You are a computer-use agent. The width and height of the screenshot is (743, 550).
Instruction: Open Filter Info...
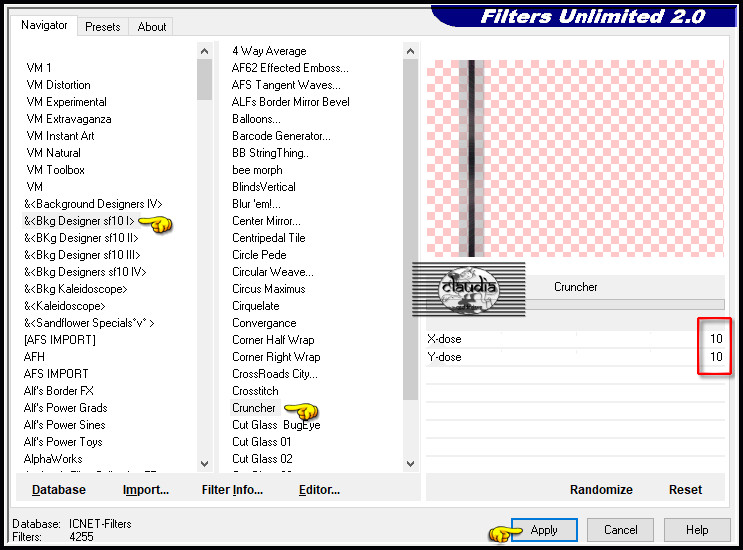pos(232,489)
